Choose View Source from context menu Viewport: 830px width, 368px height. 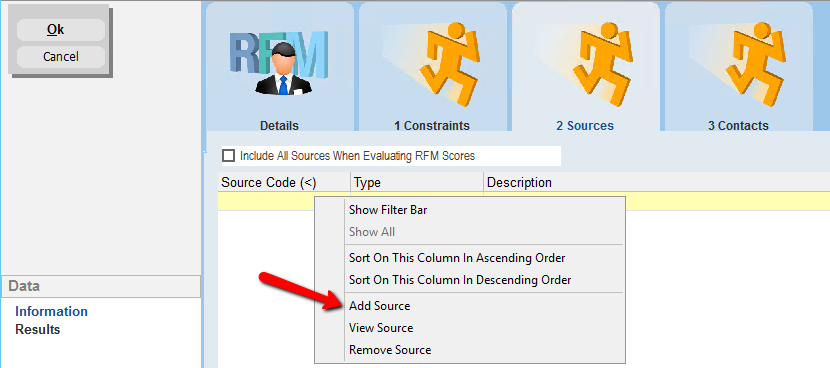[470, 328]
